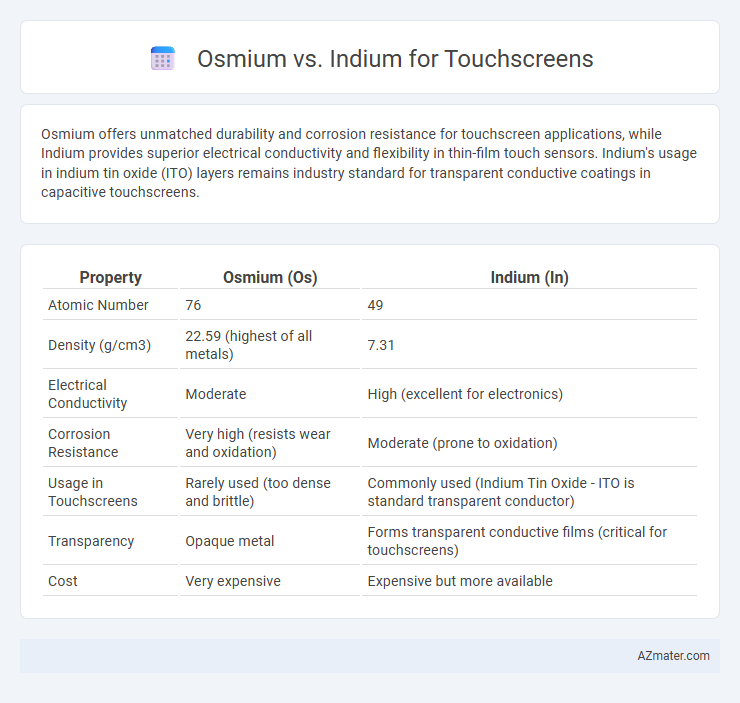Select 'Rarely used (too dense and brittle)' cell
740x703 pixels.
click(258, 492)
